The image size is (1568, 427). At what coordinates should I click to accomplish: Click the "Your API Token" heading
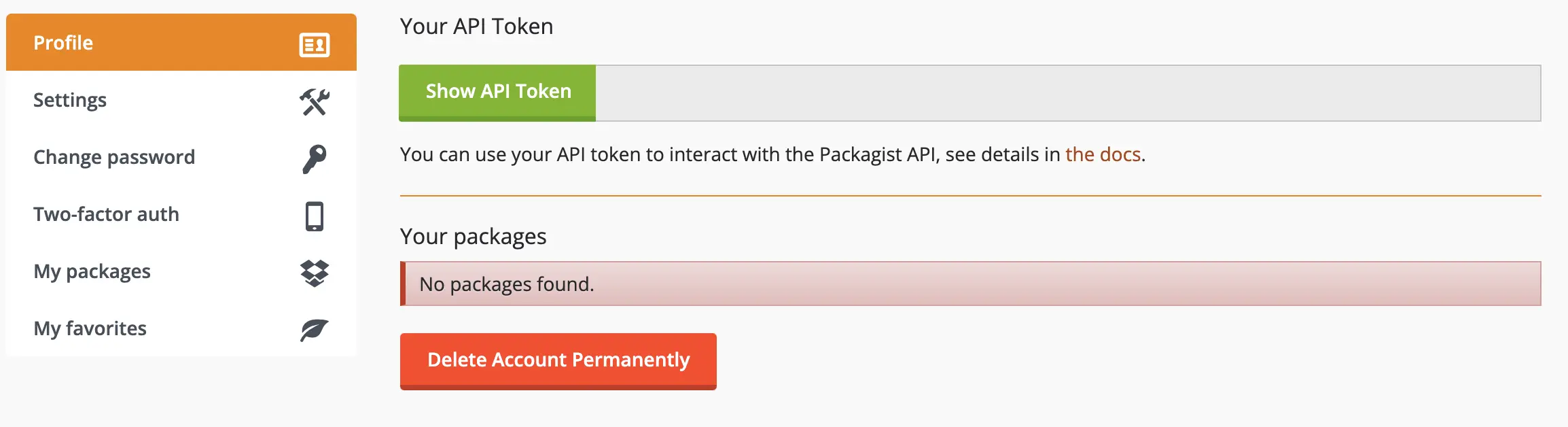476,26
